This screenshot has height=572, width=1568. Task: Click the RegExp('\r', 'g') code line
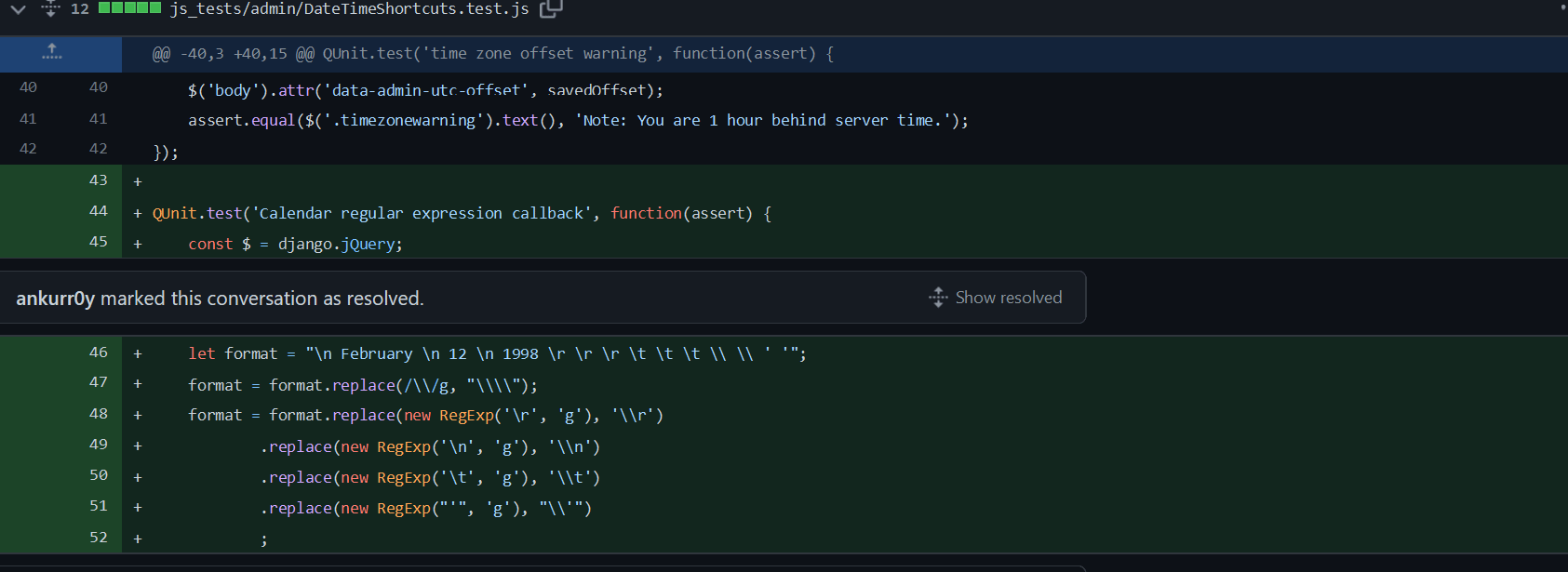(x=425, y=416)
